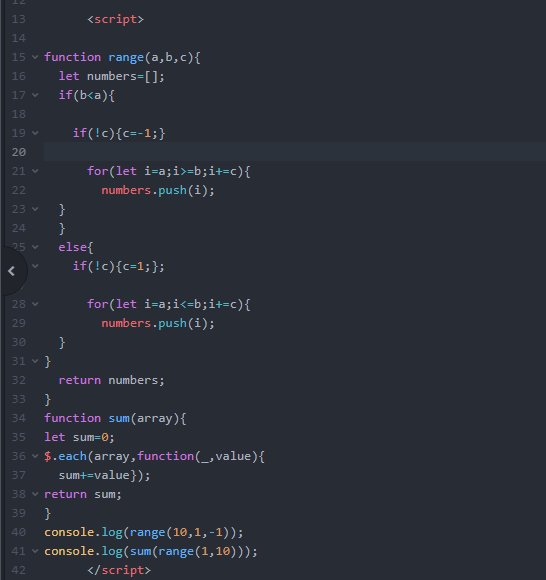The height and width of the screenshot is (580, 546).
Task: Select line number 32 in the gutter
Action: click(18, 380)
